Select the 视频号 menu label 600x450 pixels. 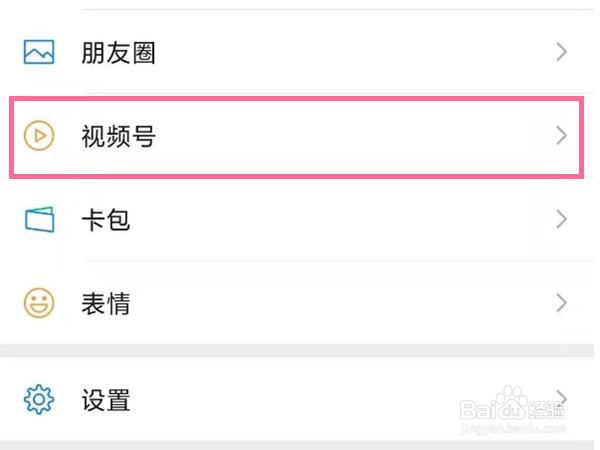[118, 137]
